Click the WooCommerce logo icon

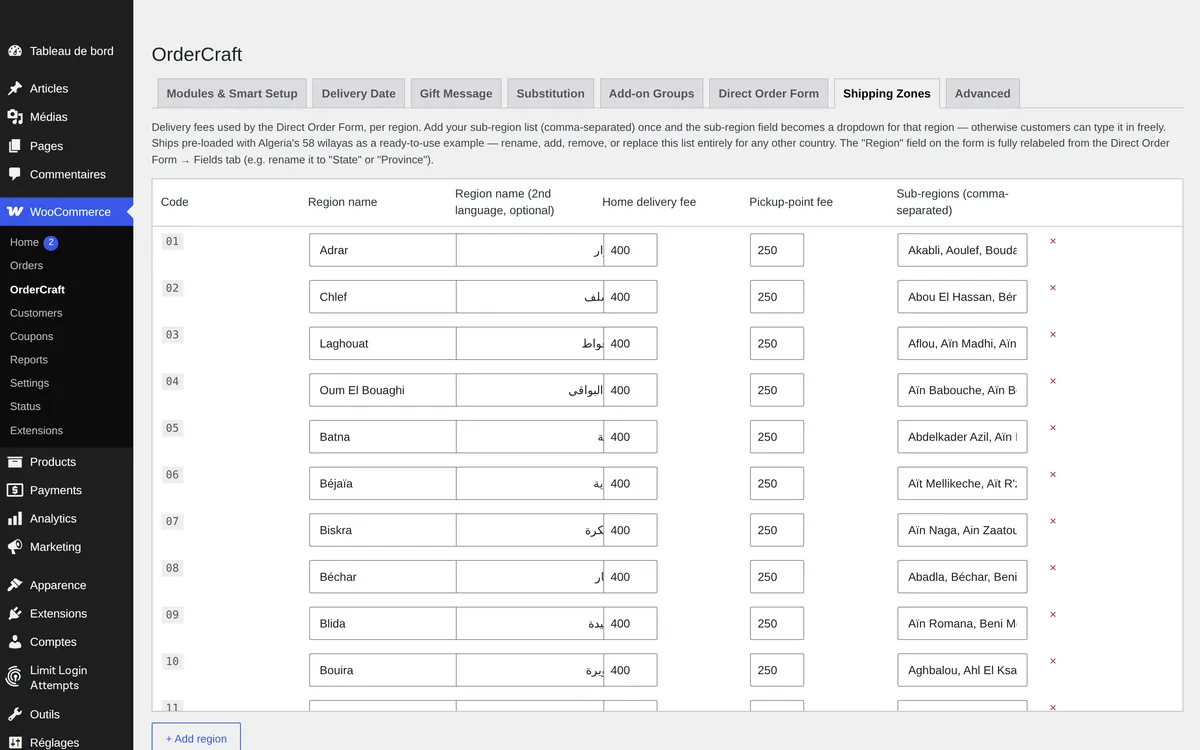tap(15, 212)
